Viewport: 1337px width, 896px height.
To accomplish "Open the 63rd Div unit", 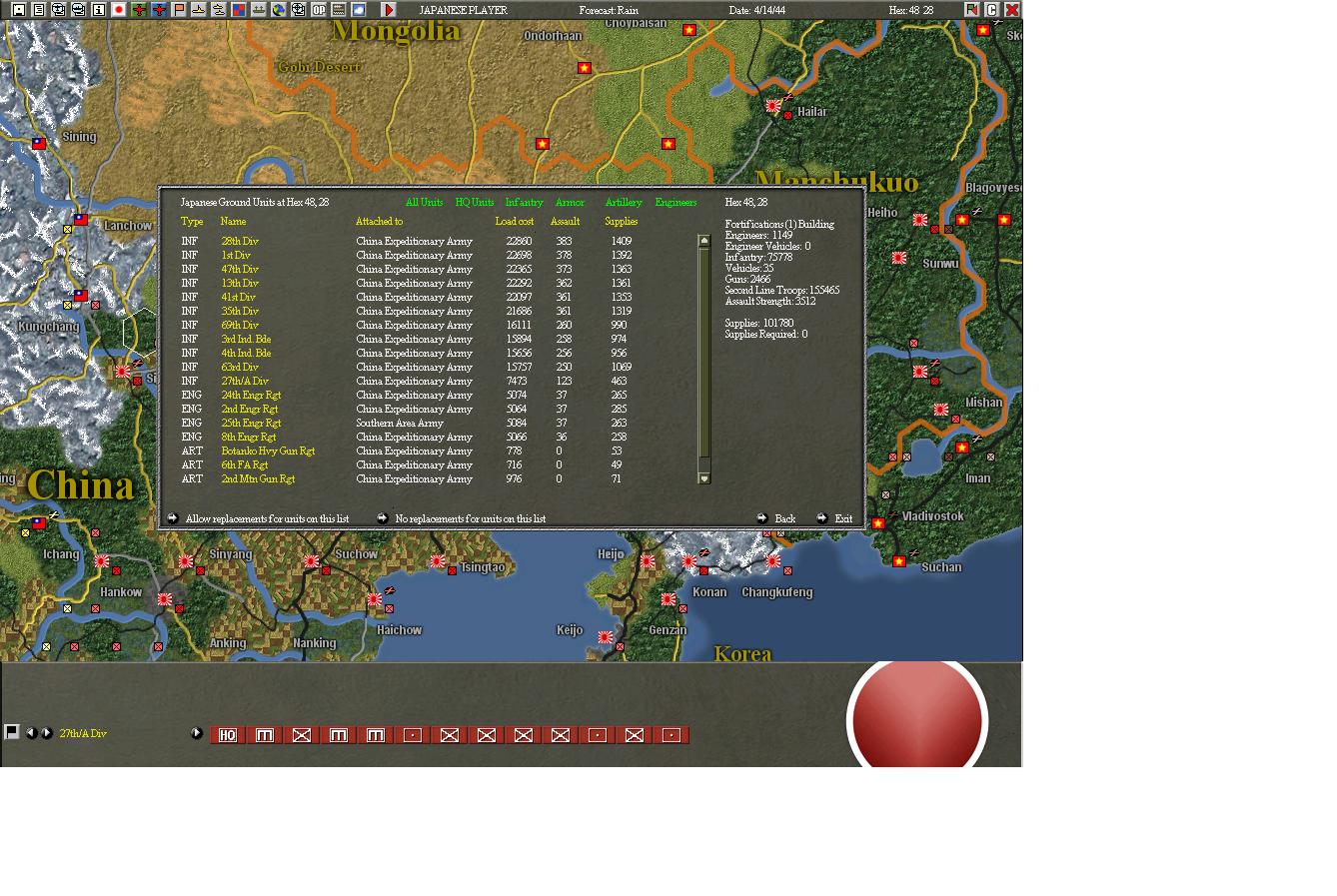I will [240, 368].
